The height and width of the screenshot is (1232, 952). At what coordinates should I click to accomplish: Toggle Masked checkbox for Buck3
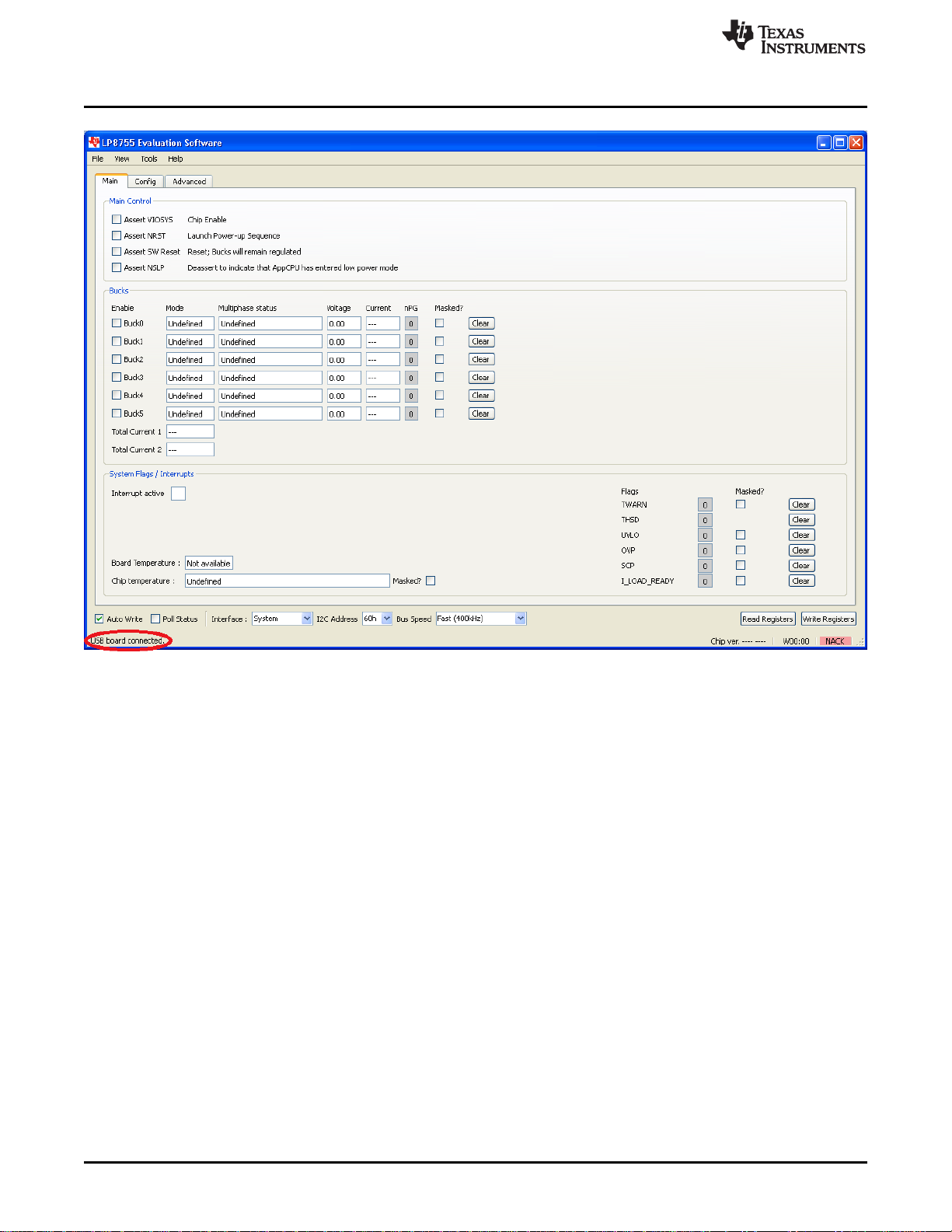[440, 377]
